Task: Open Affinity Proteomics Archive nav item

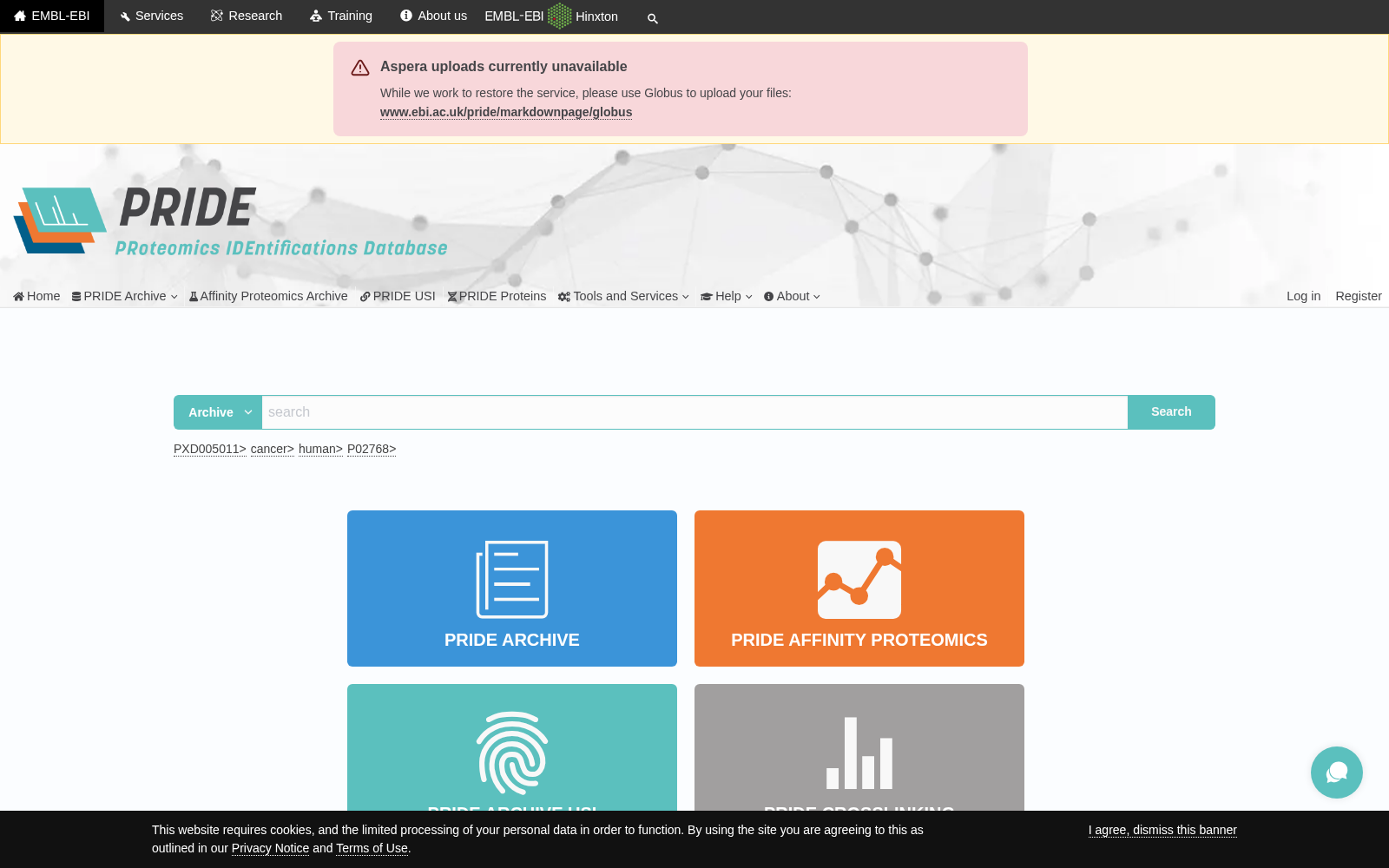Action: [x=268, y=296]
